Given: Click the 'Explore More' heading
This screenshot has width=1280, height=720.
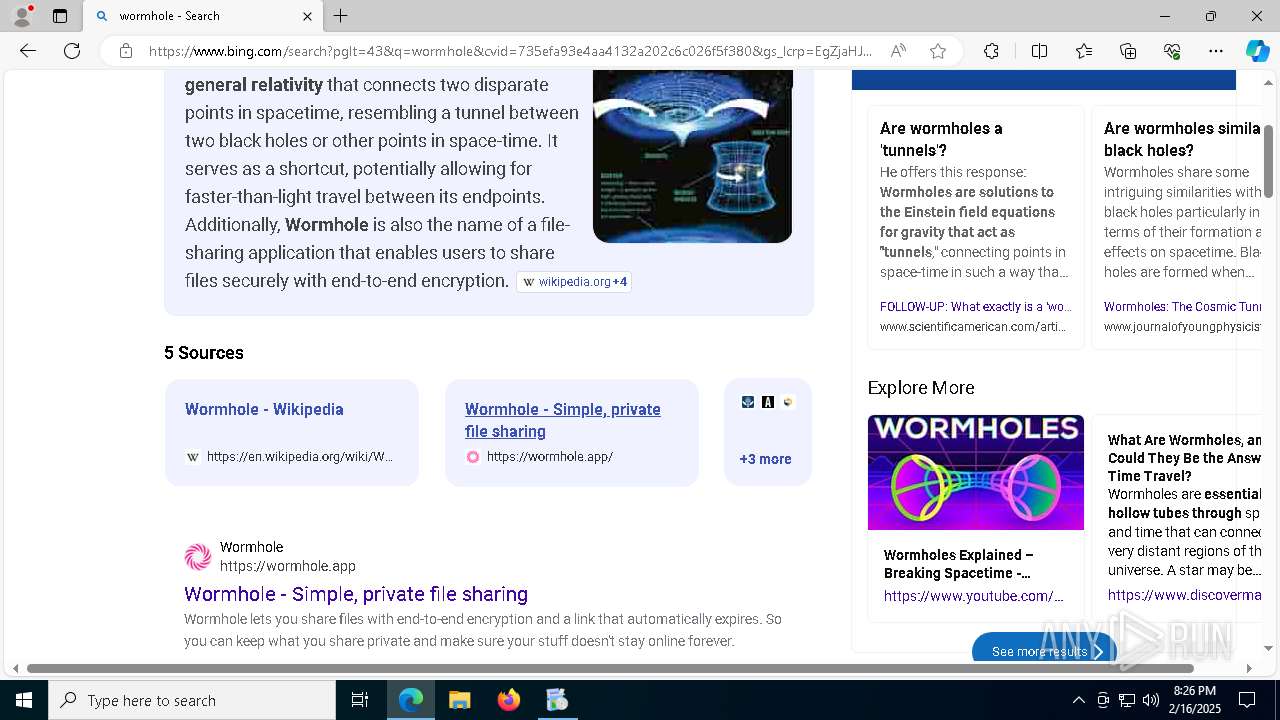Looking at the screenshot, I should click(921, 387).
